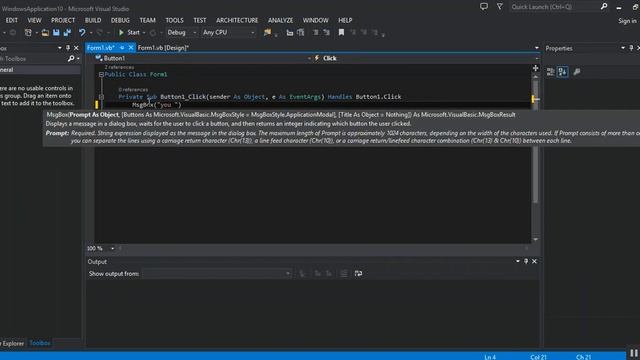Open the PROJECT menu
The height and width of the screenshot is (360, 640).
pyautogui.click(x=63, y=20)
